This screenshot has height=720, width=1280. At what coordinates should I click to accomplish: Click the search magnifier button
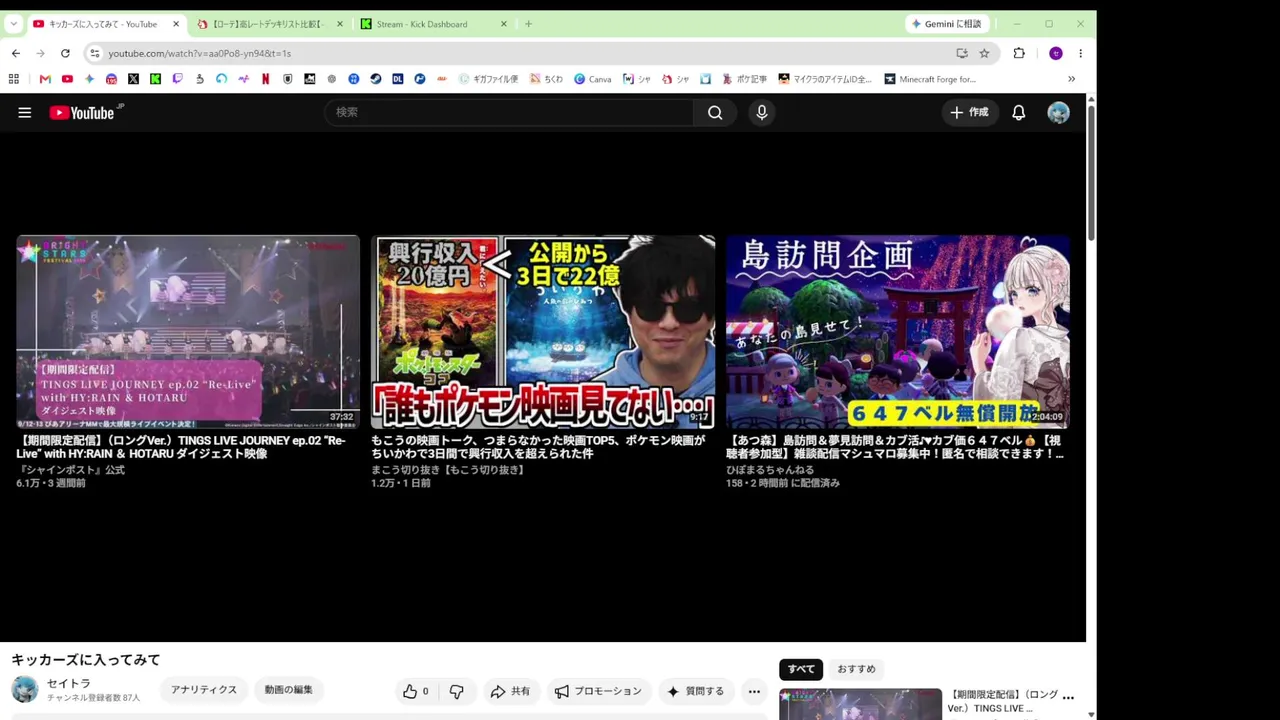tap(715, 113)
